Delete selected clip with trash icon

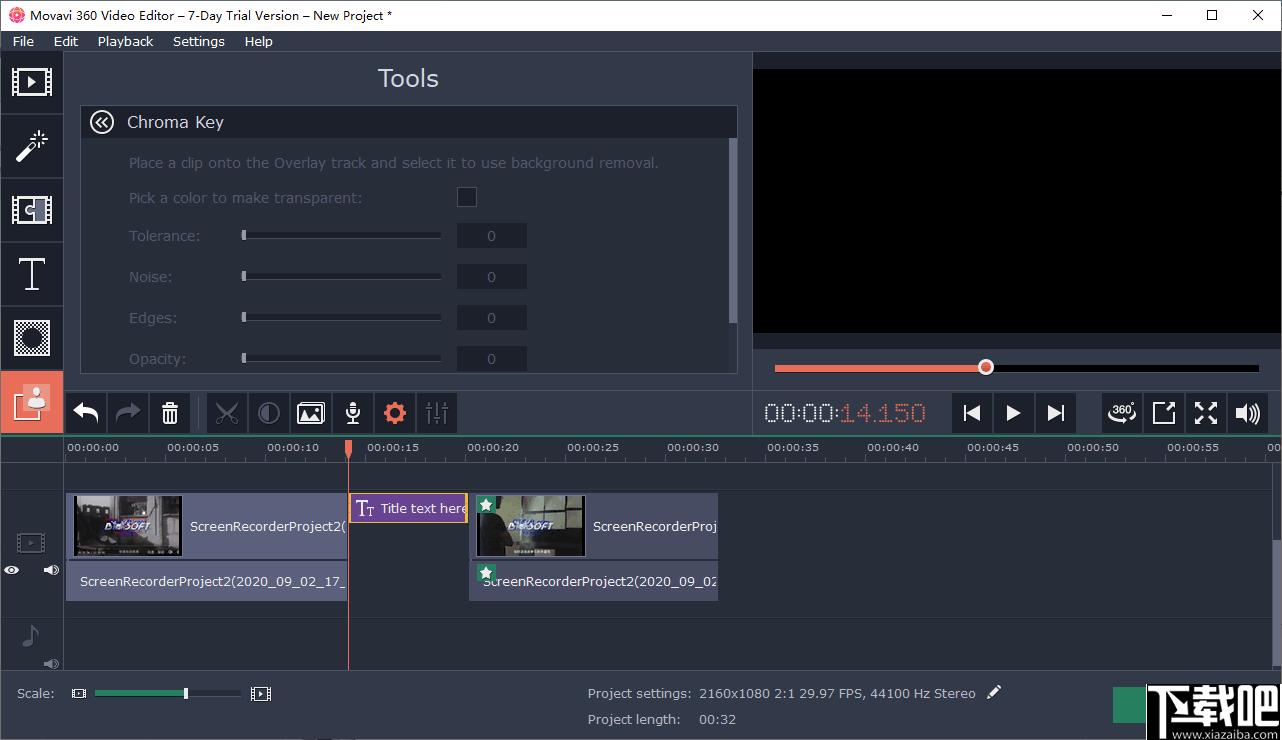coord(170,413)
